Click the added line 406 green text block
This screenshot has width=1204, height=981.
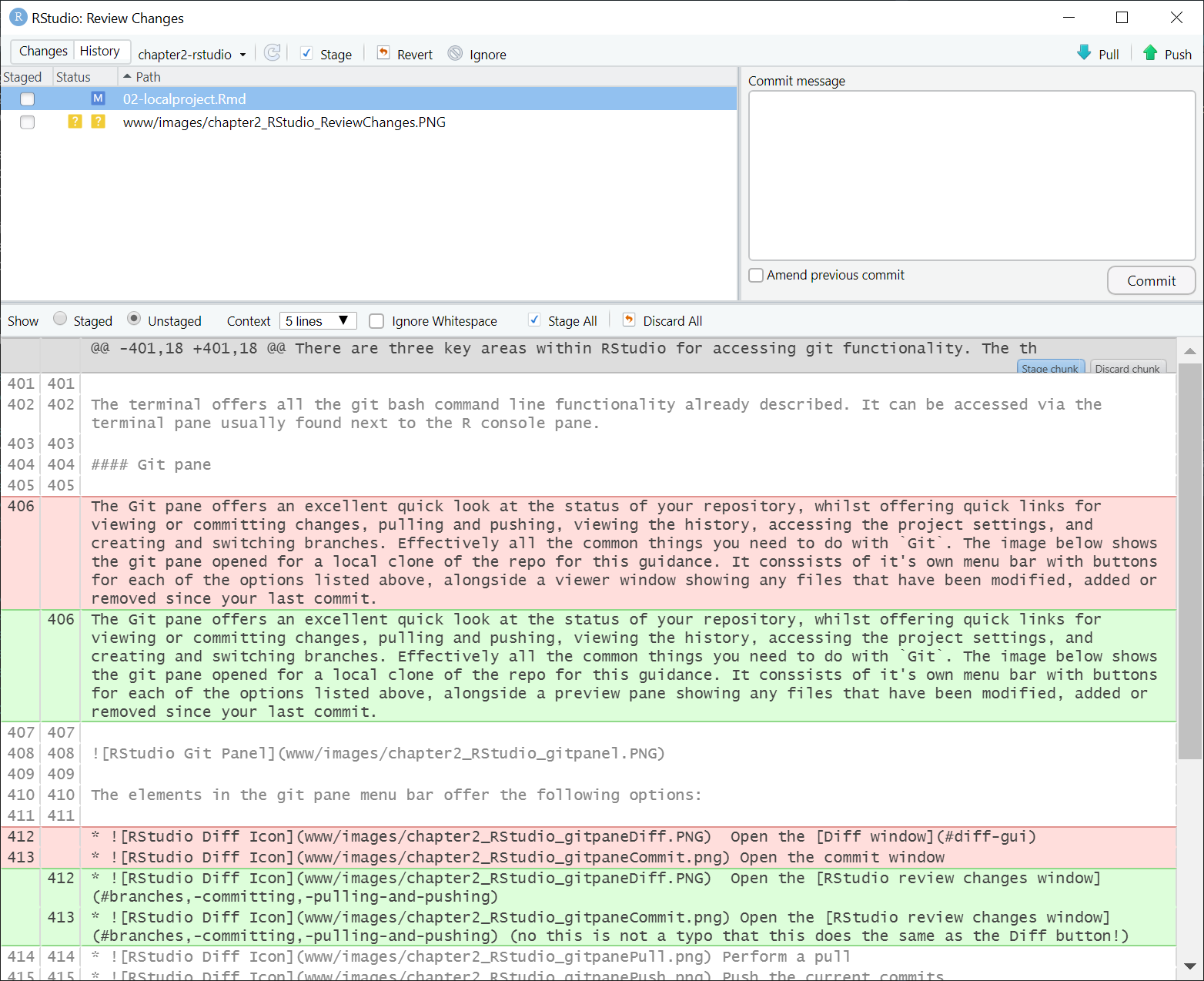(x=624, y=665)
